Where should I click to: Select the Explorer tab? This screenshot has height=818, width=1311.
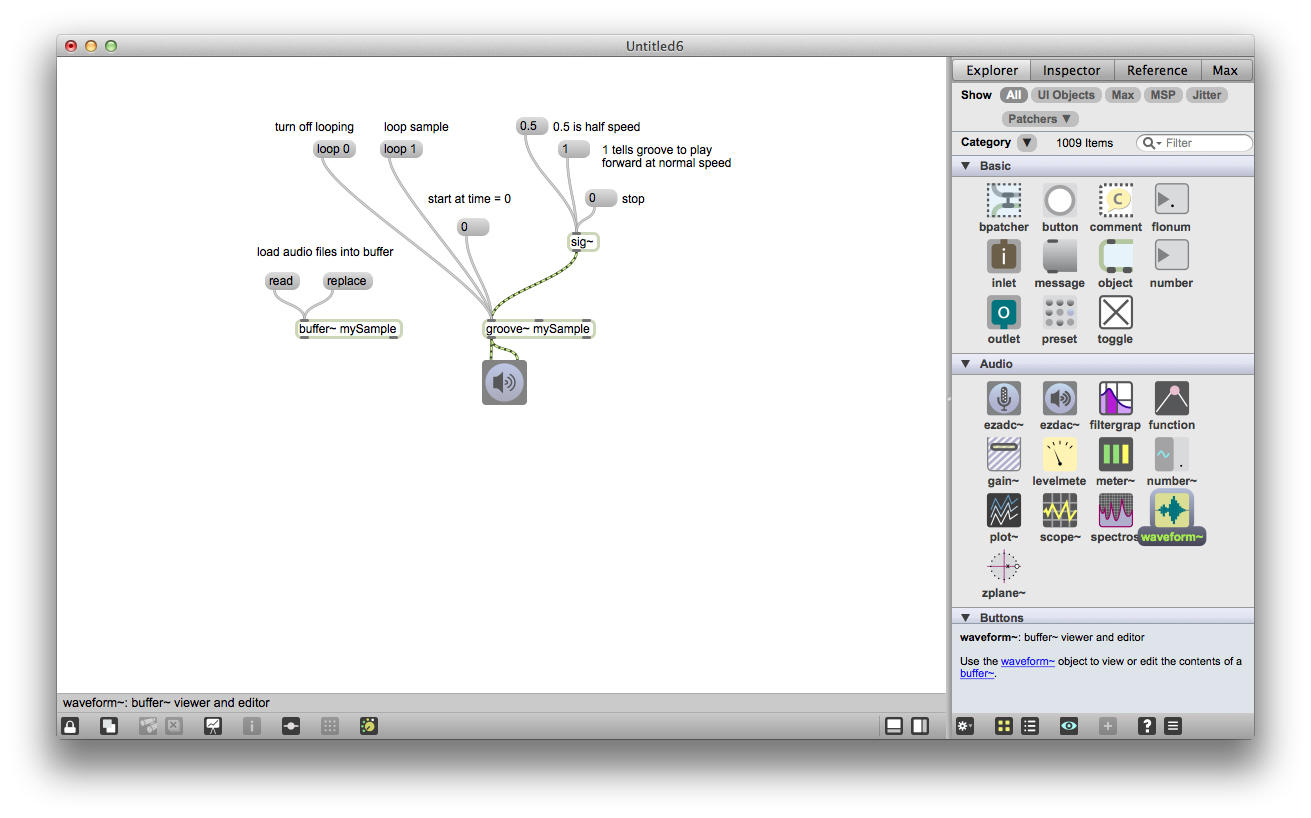point(991,70)
